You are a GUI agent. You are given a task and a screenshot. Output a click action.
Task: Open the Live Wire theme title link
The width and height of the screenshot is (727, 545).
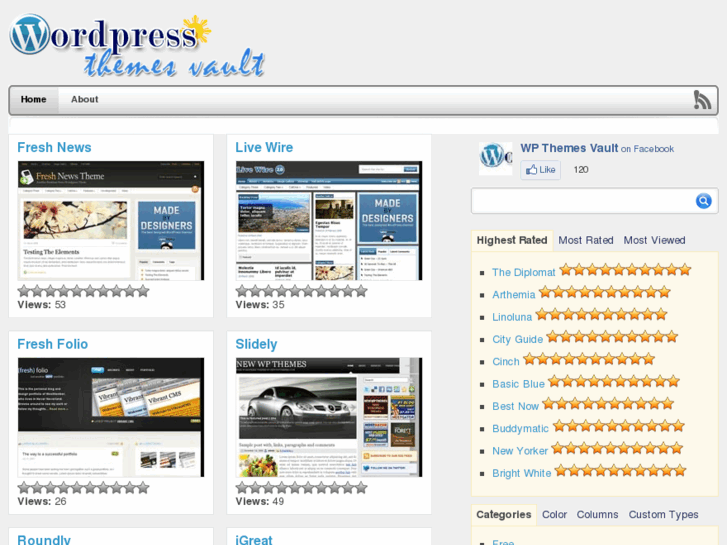click(x=264, y=147)
